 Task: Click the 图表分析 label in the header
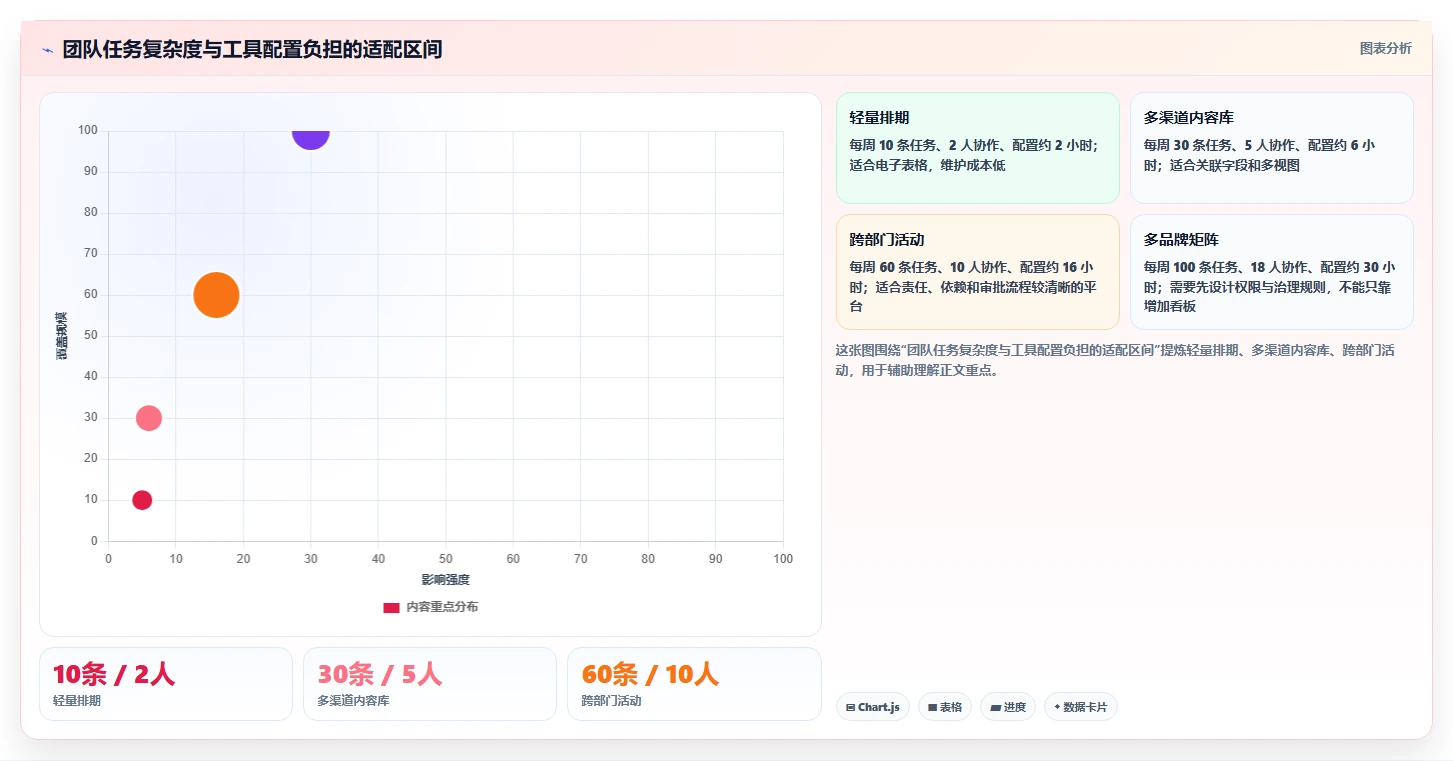1385,48
